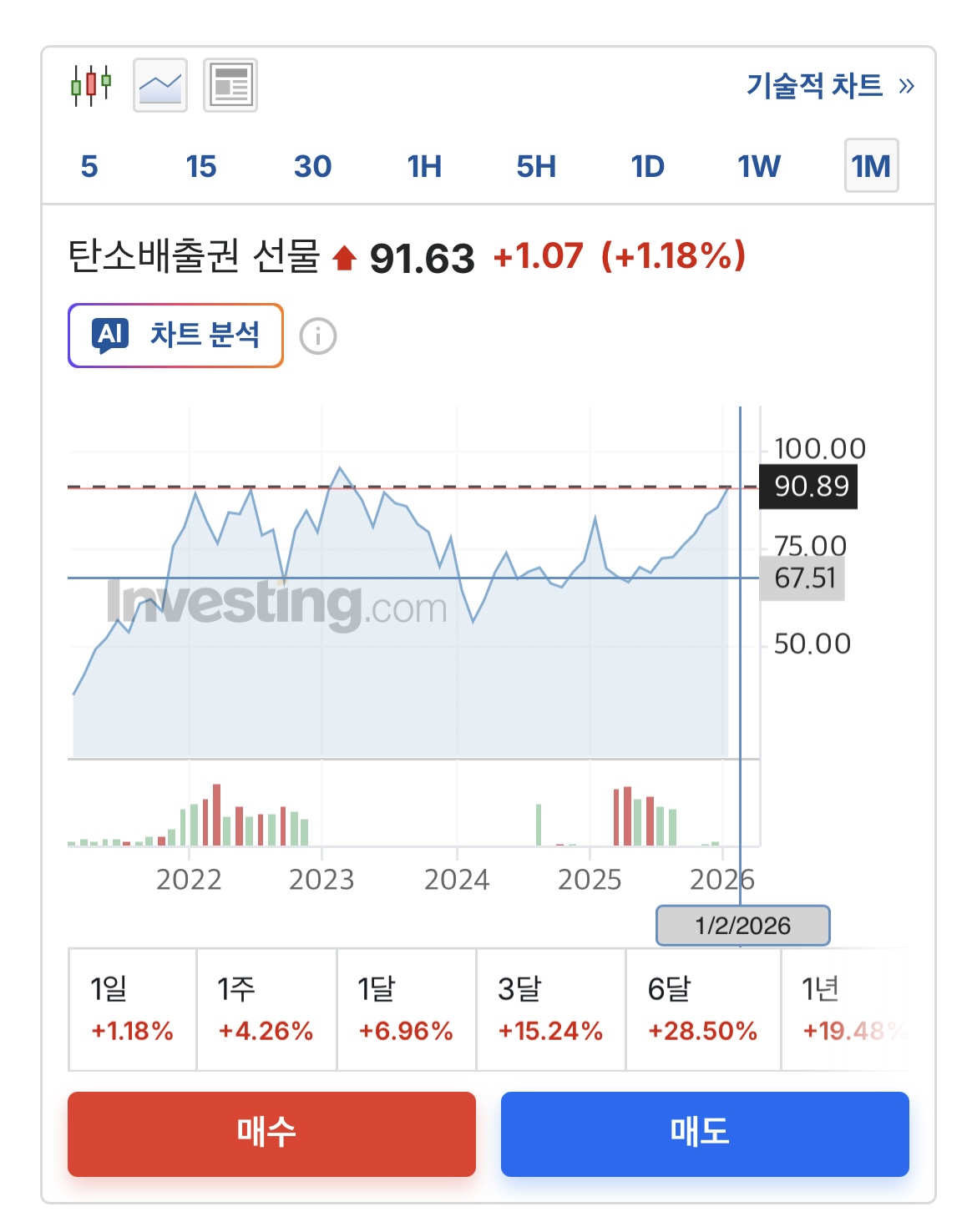
Task: Open the news layout chart icon
Action: click(230, 85)
